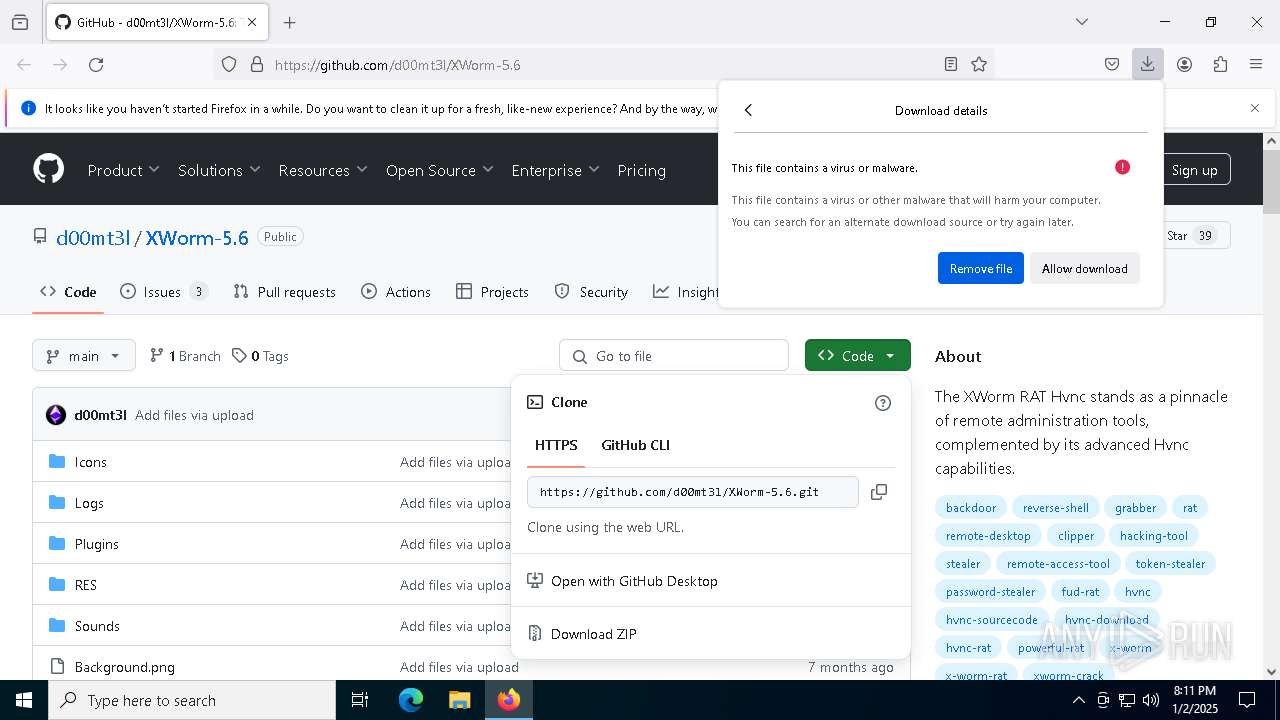Viewport: 1280px width, 720px height.
Task: Expand the Enterprise menu
Action: (555, 170)
